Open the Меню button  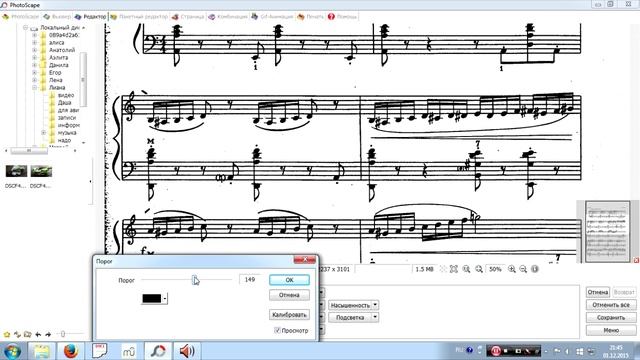tap(611, 330)
